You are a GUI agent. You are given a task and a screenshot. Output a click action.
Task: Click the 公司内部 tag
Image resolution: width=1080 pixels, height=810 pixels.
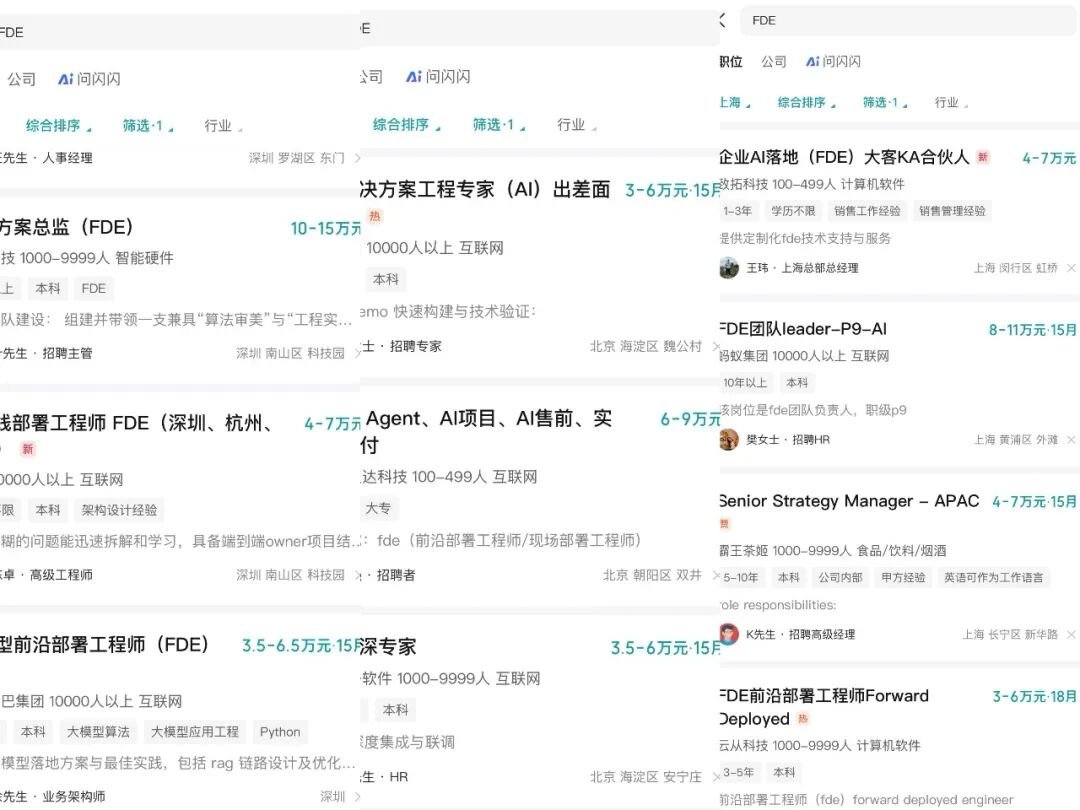(840, 578)
